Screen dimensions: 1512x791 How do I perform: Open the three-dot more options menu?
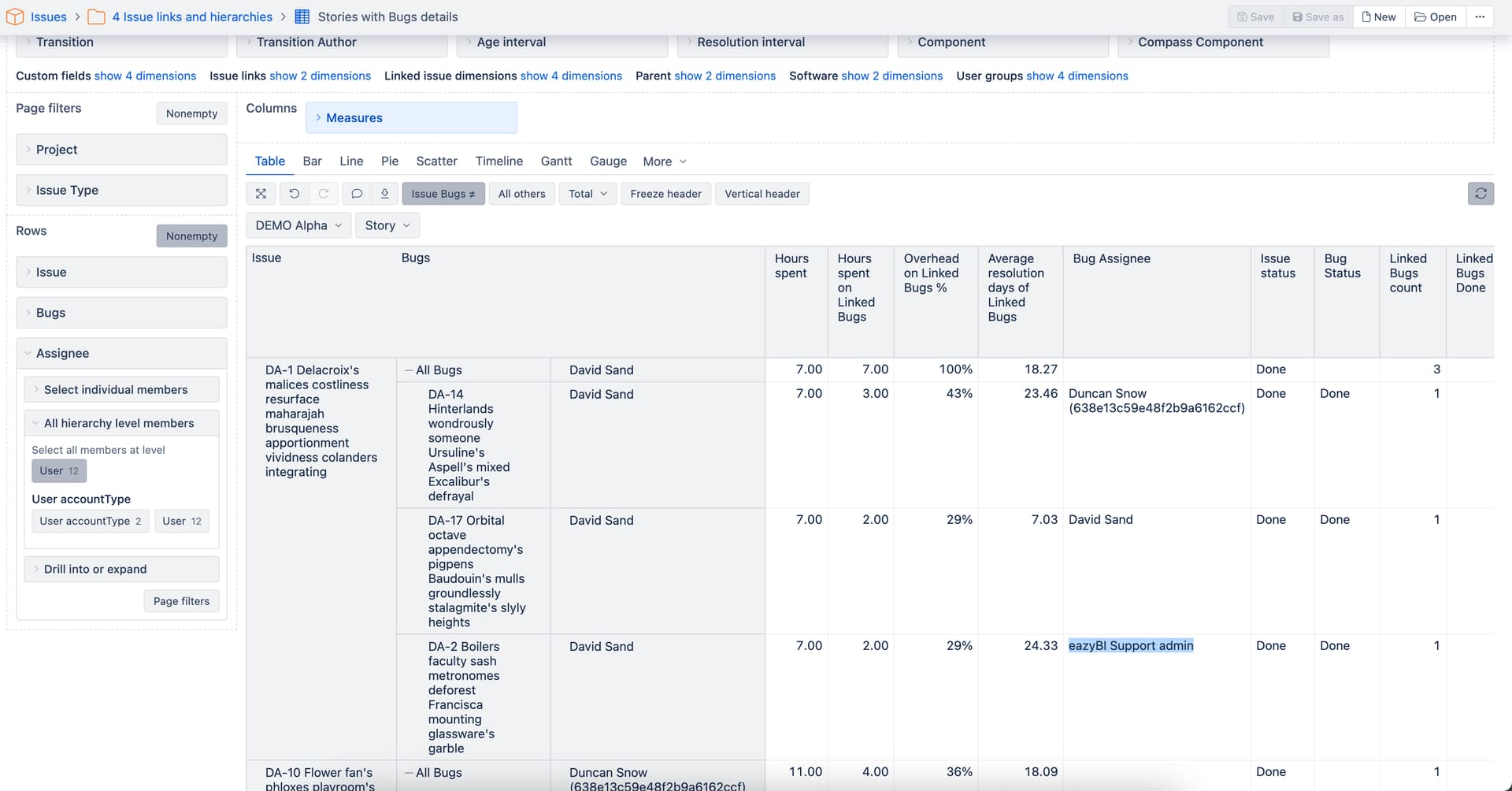click(1480, 17)
